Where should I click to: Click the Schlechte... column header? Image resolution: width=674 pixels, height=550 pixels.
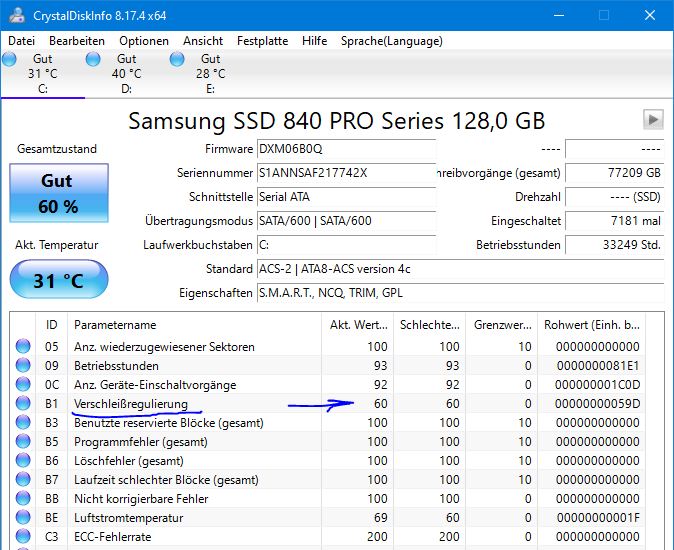tap(429, 325)
